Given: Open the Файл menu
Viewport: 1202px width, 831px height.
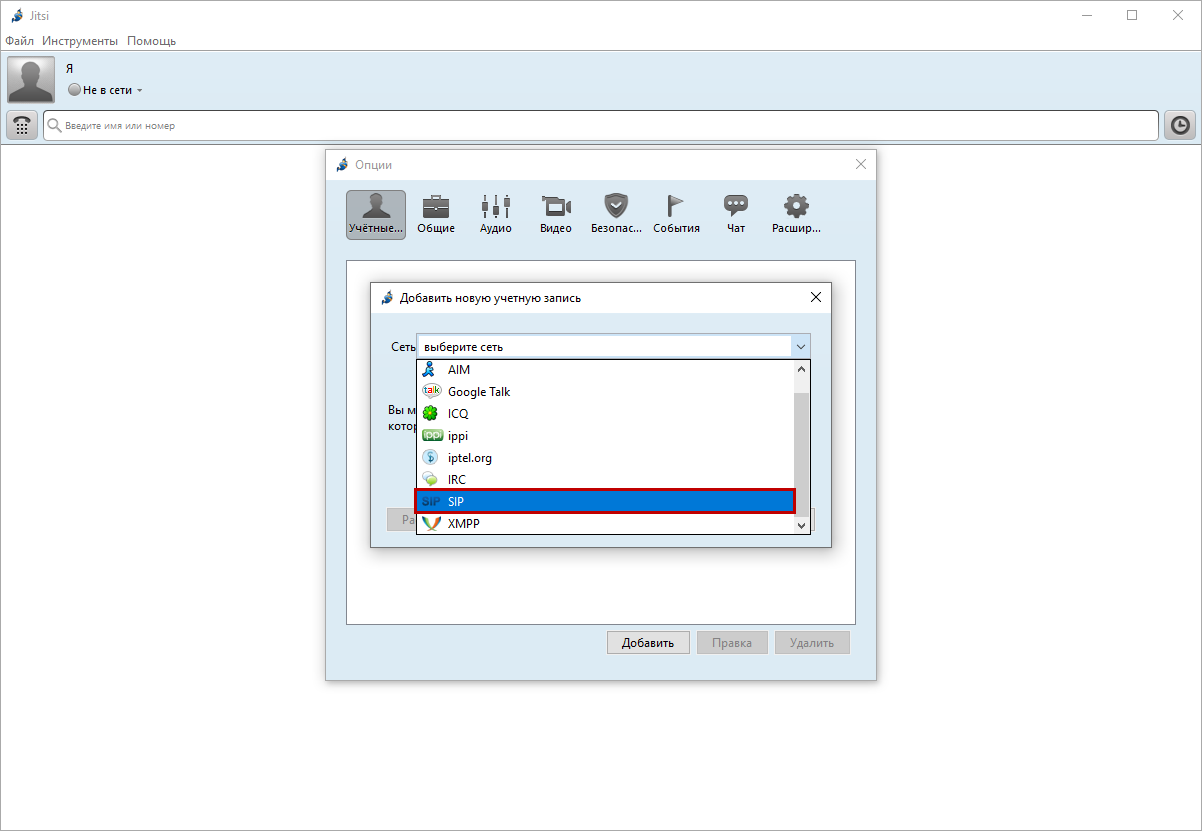Looking at the screenshot, I should click(x=19, y=41).
